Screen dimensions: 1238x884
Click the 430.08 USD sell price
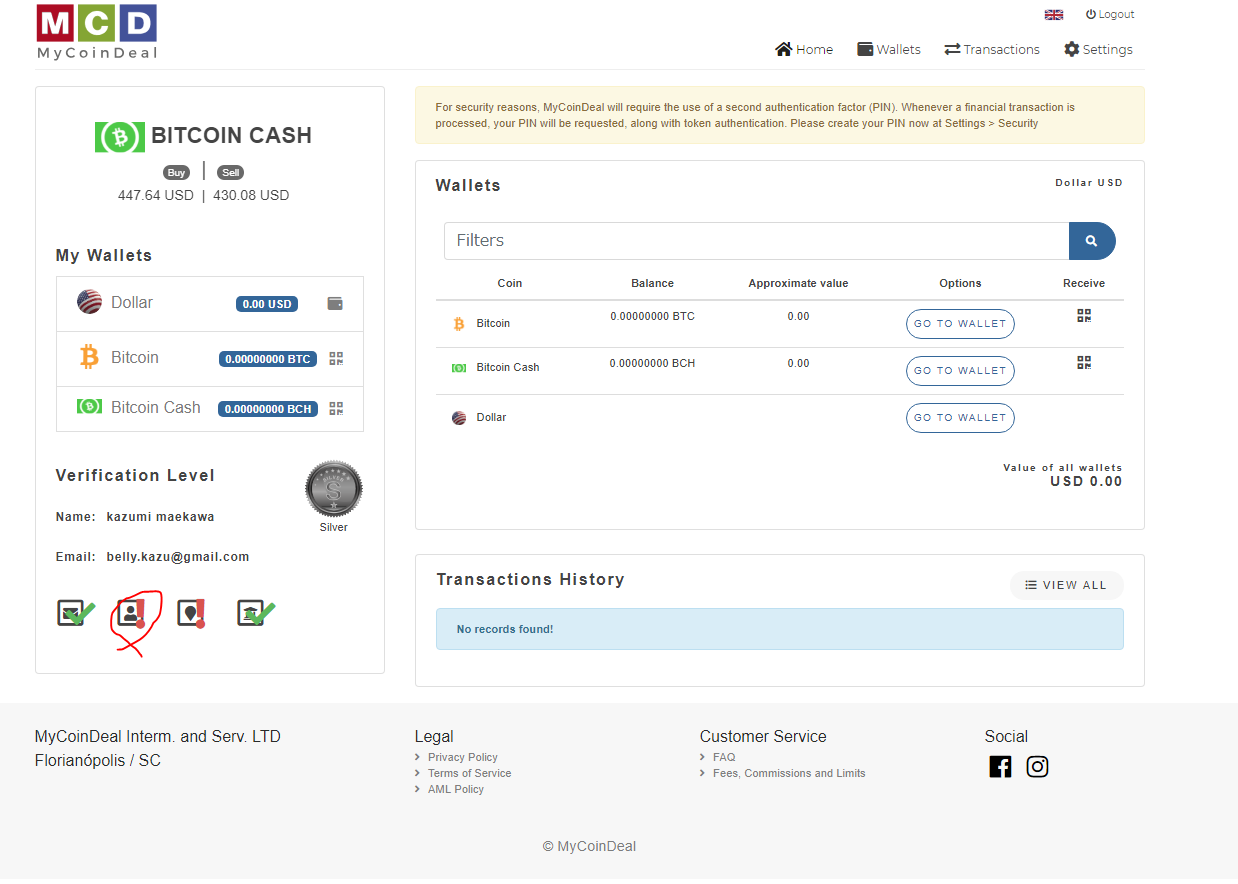click(x=251, y=196)
